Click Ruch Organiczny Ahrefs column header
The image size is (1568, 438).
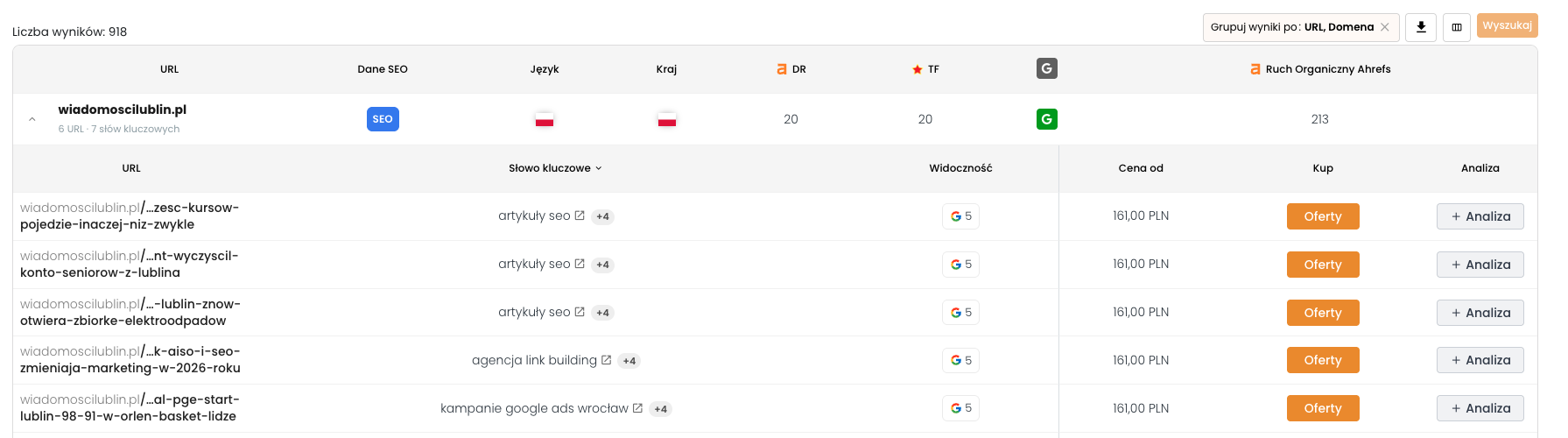tap(1320, 69)
